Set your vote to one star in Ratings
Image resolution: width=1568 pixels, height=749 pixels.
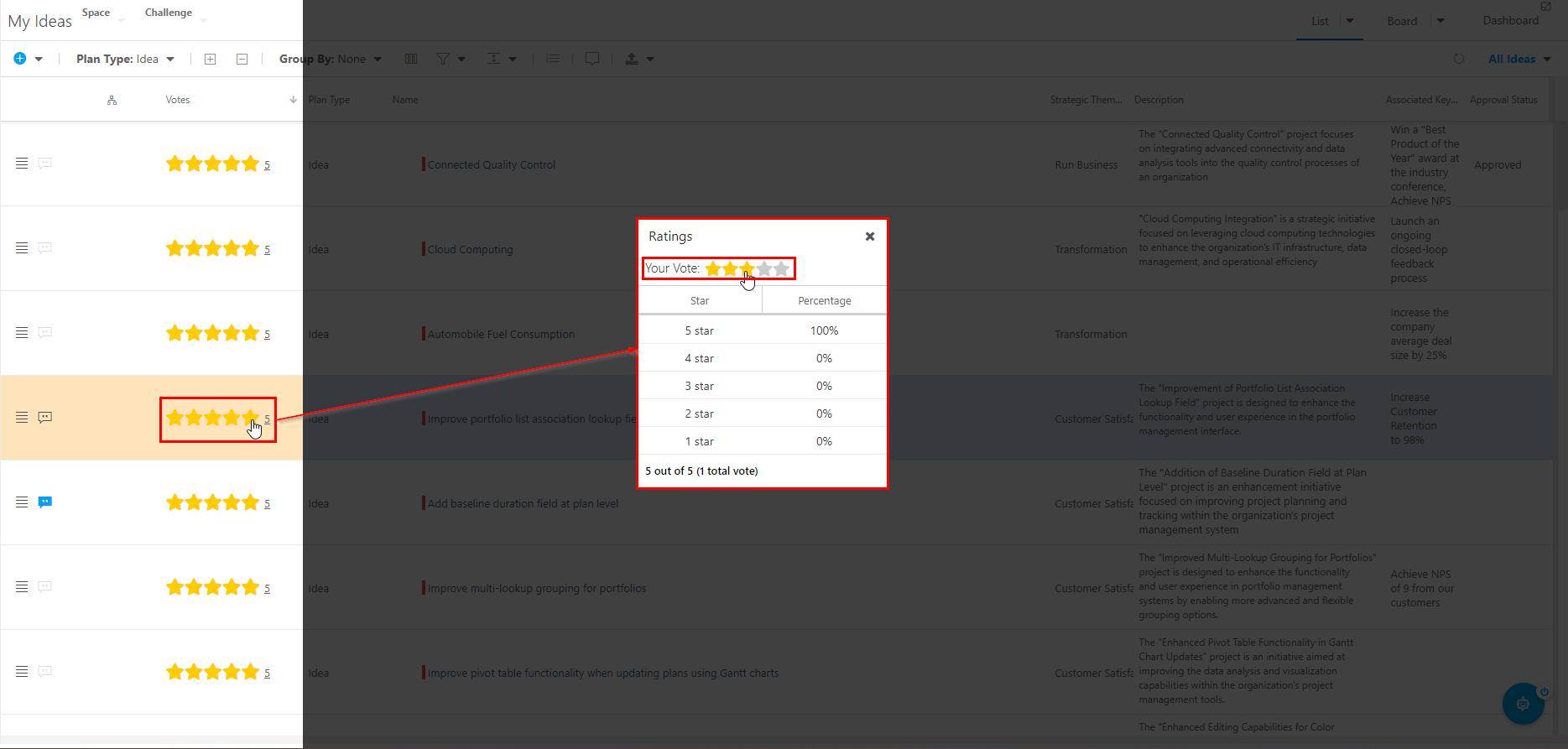click(713, 268)
